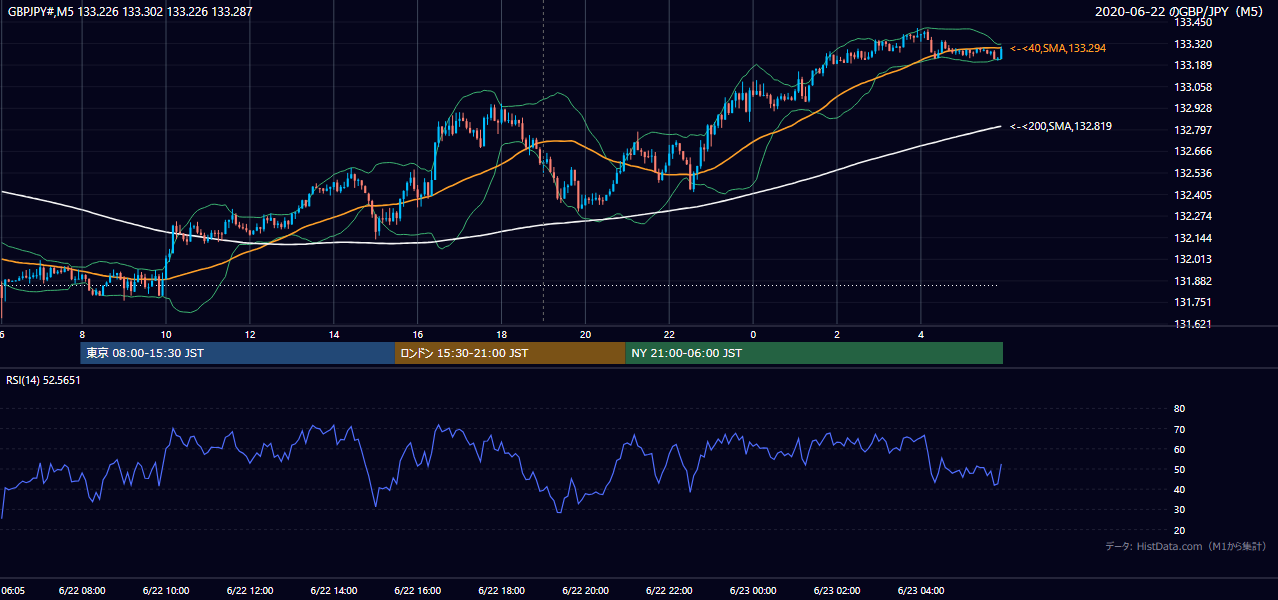Select the 40 SMA label reading 133.294
This screenshot has width=1278, height=600.
click(x=1058, y=48)
